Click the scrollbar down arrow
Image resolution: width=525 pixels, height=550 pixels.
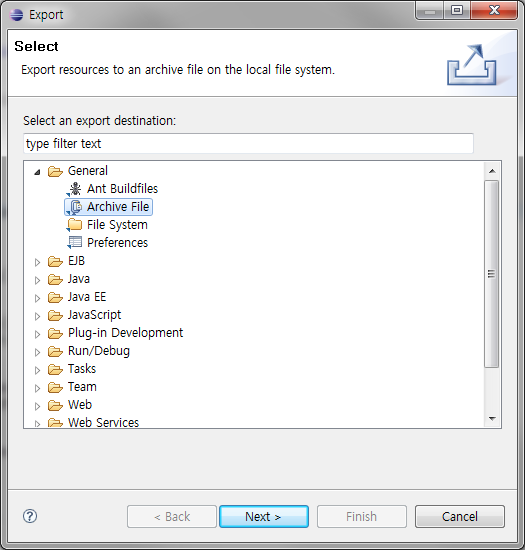pos(492,418)
